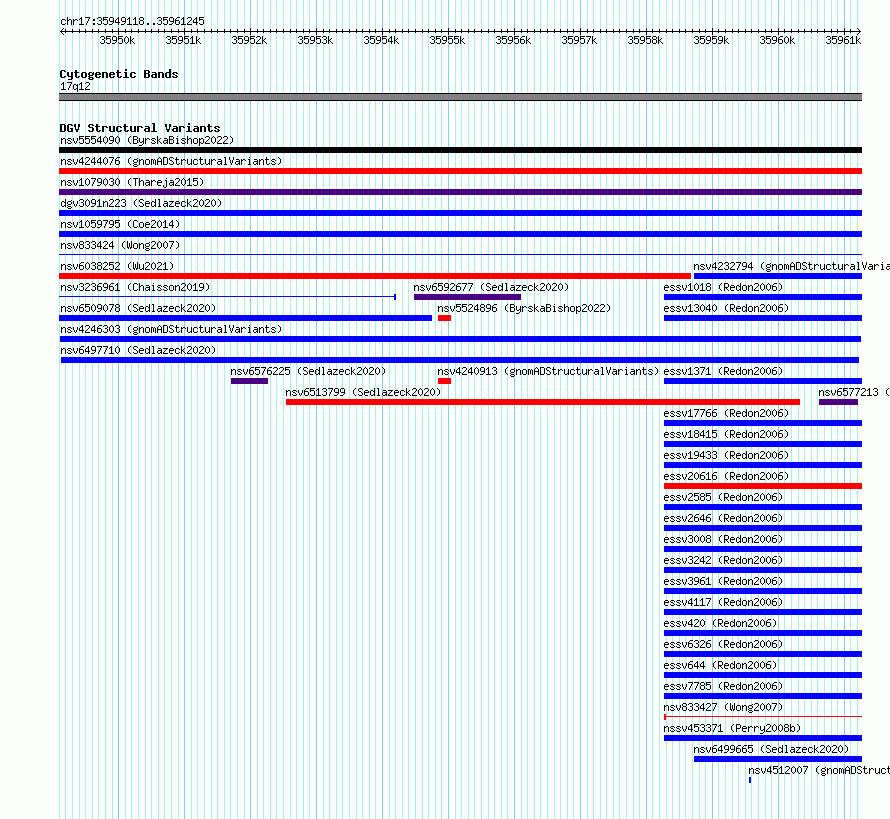The image size is (890, 819).
Task: Select essv1371 (Redon2006) label
Action: (x=723, y=371)
